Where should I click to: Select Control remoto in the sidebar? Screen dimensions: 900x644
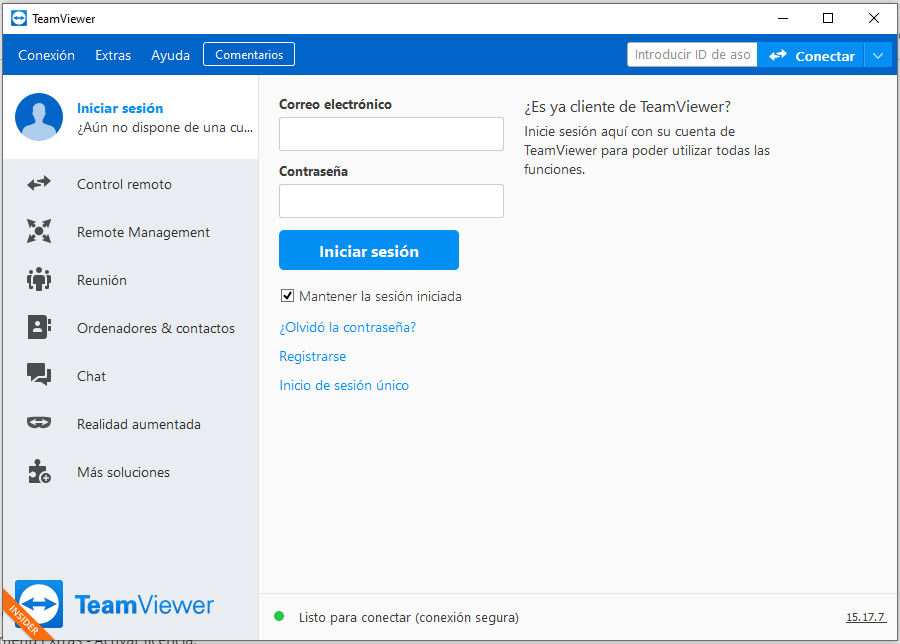(131, 184)
